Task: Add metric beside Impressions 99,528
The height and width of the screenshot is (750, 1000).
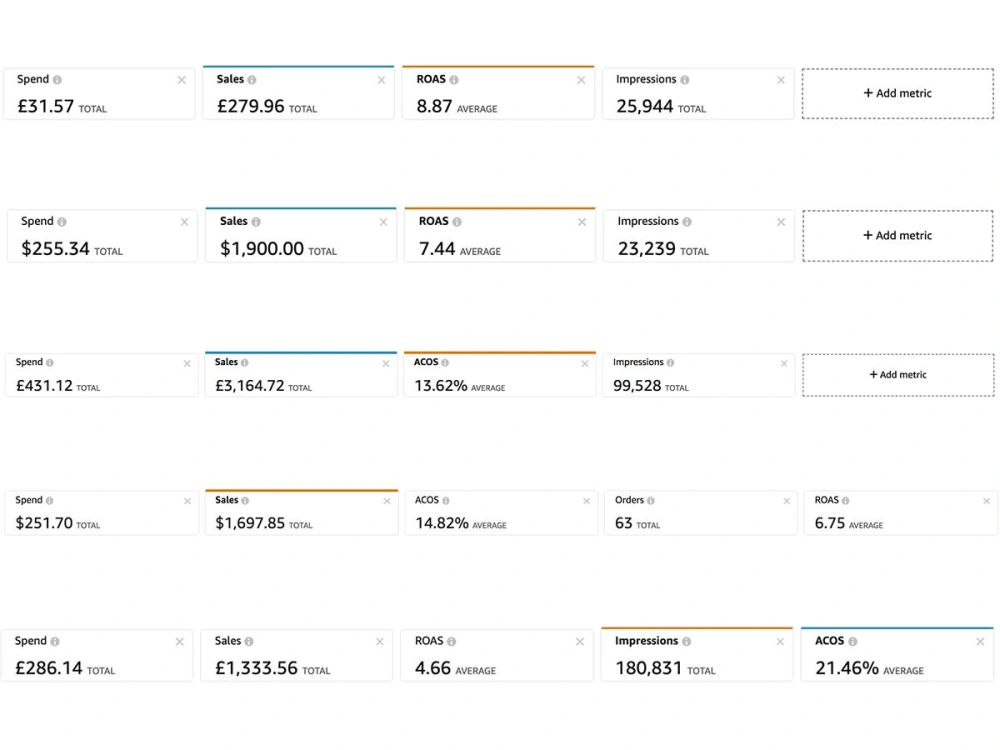Action: click(898, 375)
